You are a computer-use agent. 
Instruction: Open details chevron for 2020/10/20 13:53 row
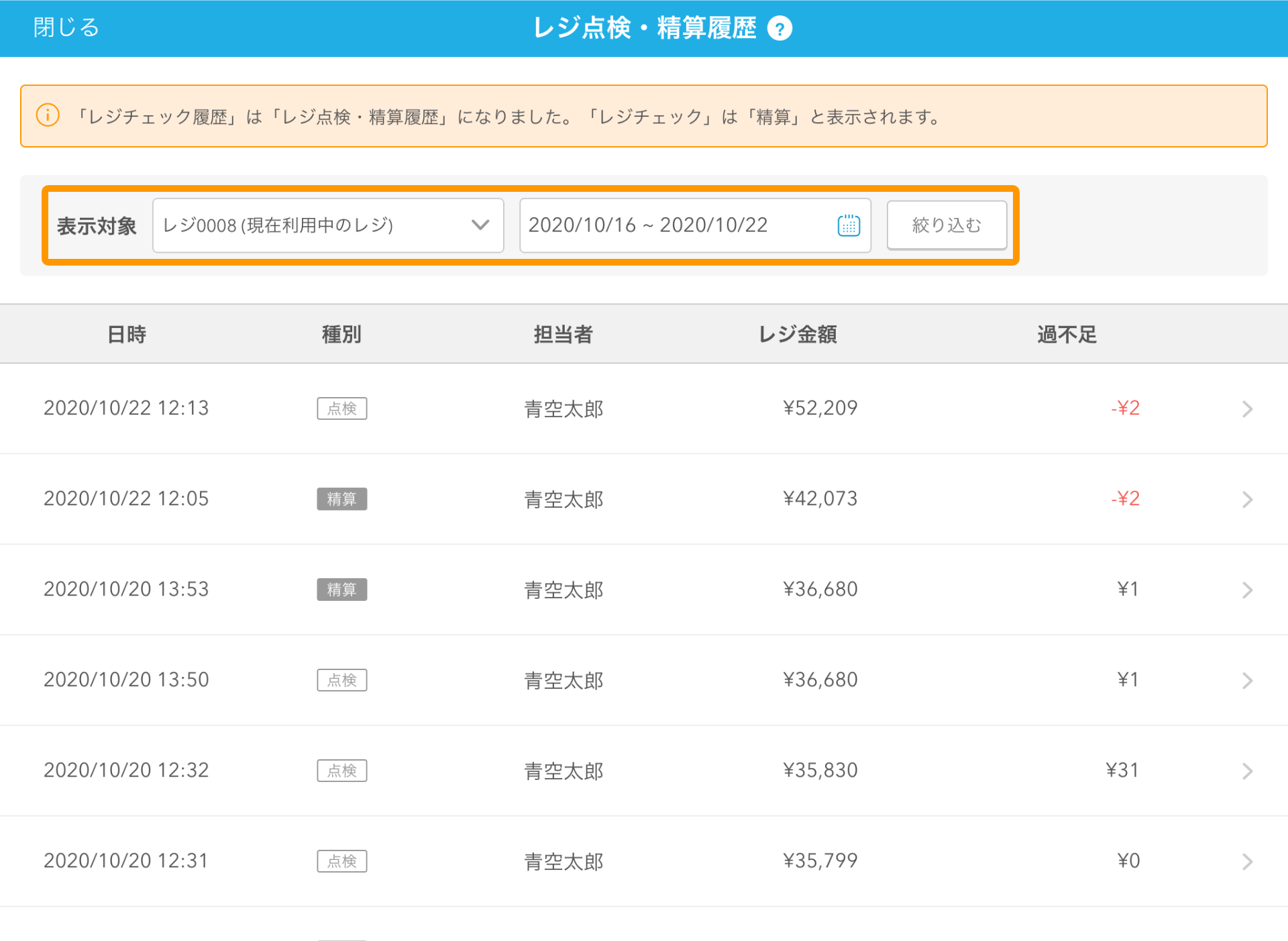coord(1247,590)
